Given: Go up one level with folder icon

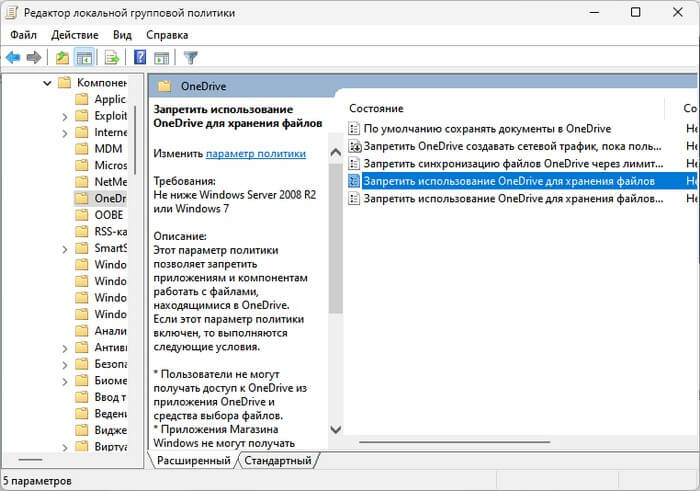Looking at the screenshot, I should pyautogui.click(x=62, y=58).
